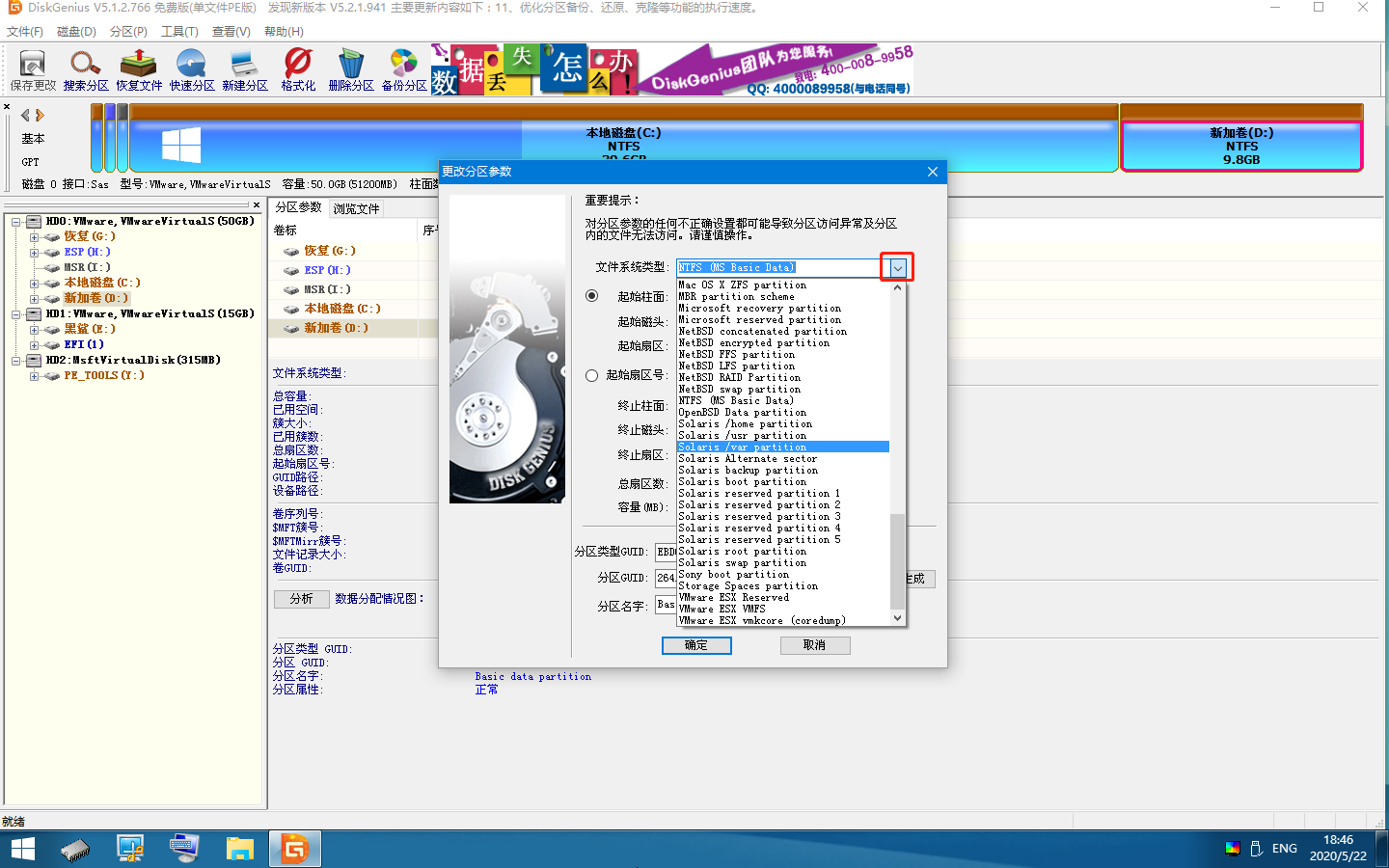Image resolution: width=1389 pixels, height=868 pixels.
Task: Open the Windows Start menu
Action: (22, 849)
